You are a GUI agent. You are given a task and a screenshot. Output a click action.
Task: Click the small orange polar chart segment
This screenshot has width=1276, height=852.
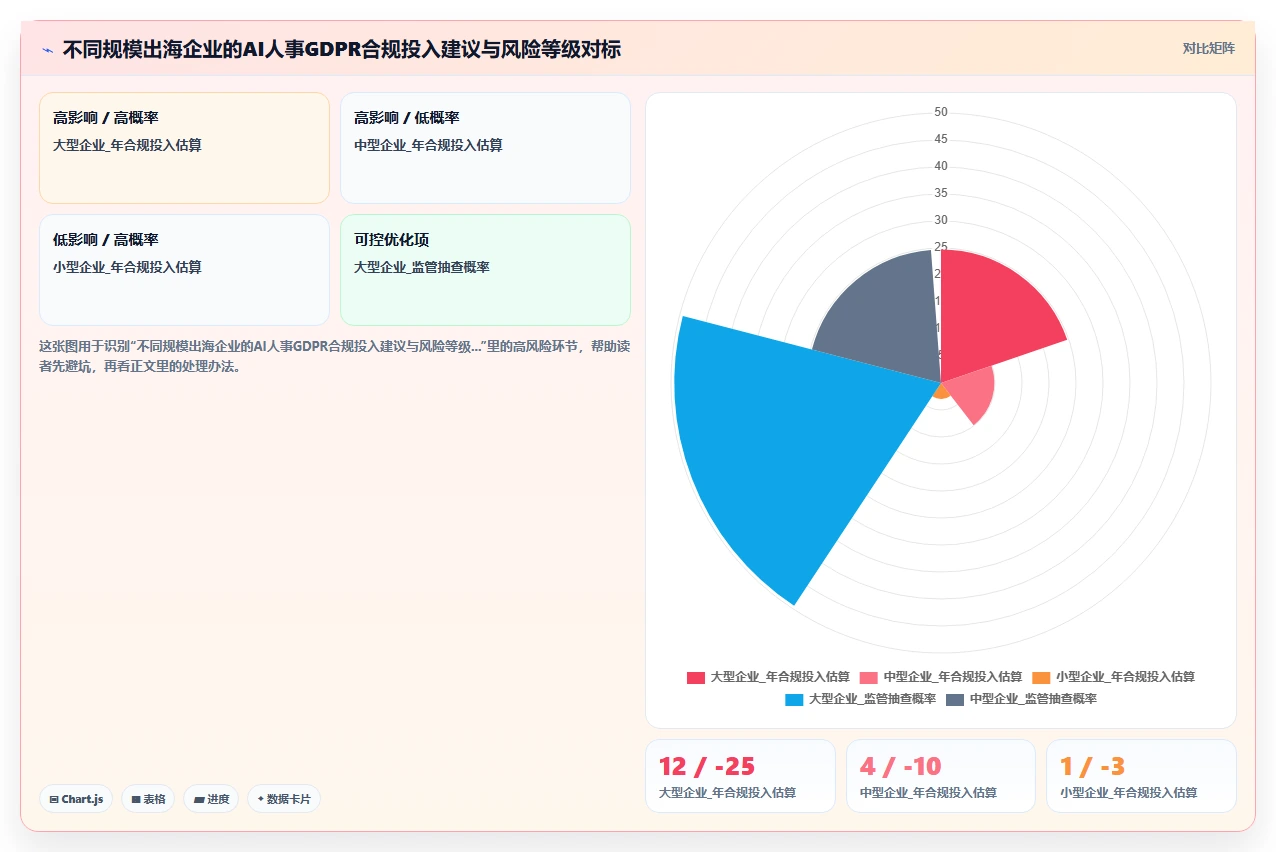click(940, 392)
